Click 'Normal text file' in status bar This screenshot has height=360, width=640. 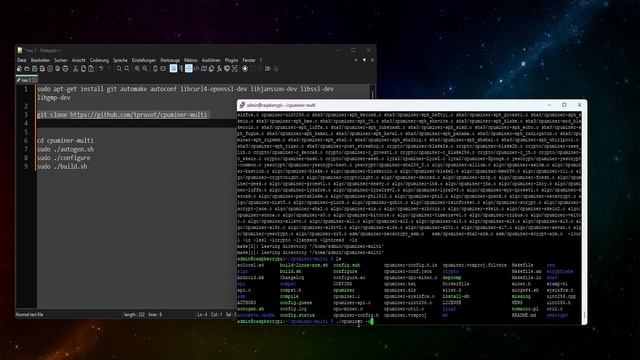pyautogui.click(x=29, y=315)
